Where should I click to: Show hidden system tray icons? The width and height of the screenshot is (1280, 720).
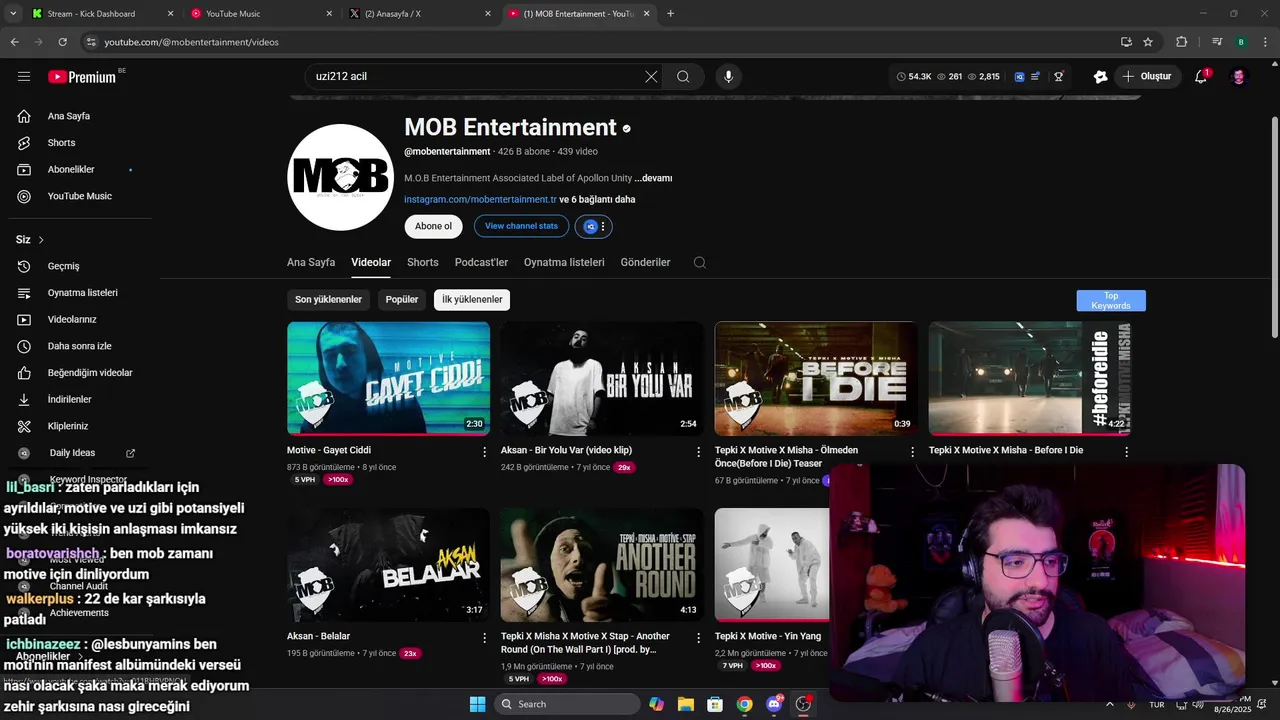coord(1109,704)
